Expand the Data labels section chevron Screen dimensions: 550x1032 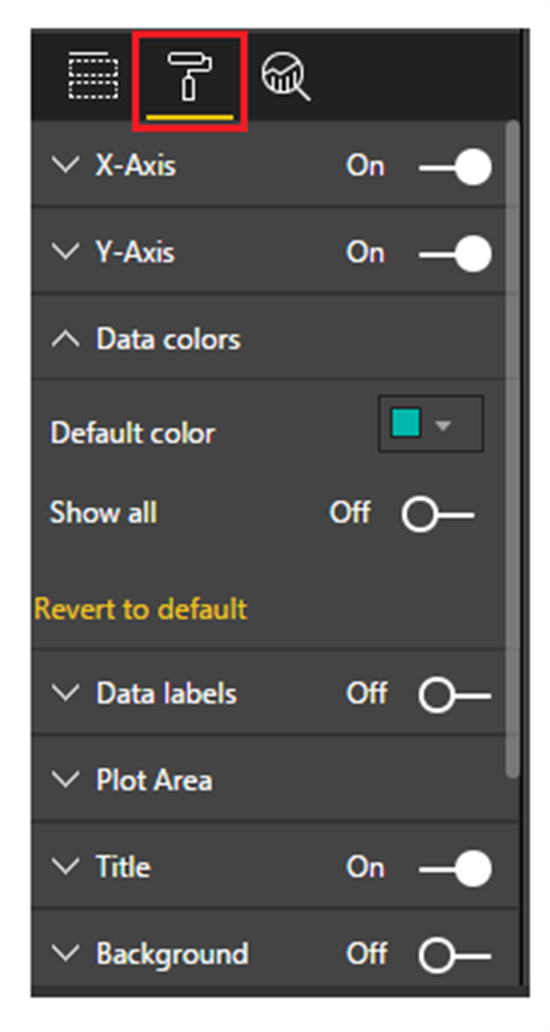(66, 693)
